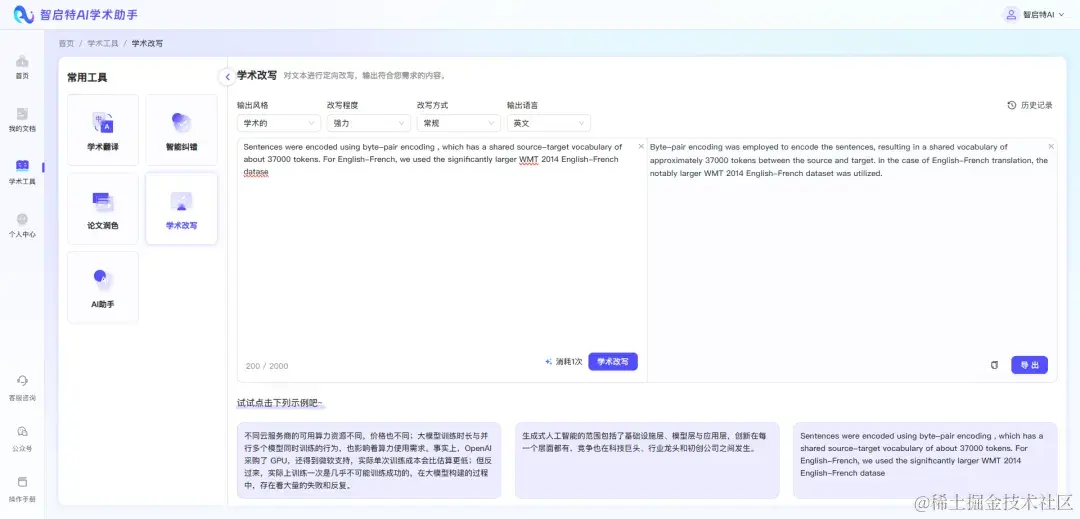Click 学术工具 in the breadcrumb
This screenshot has width=1080, height=519.
103,43
